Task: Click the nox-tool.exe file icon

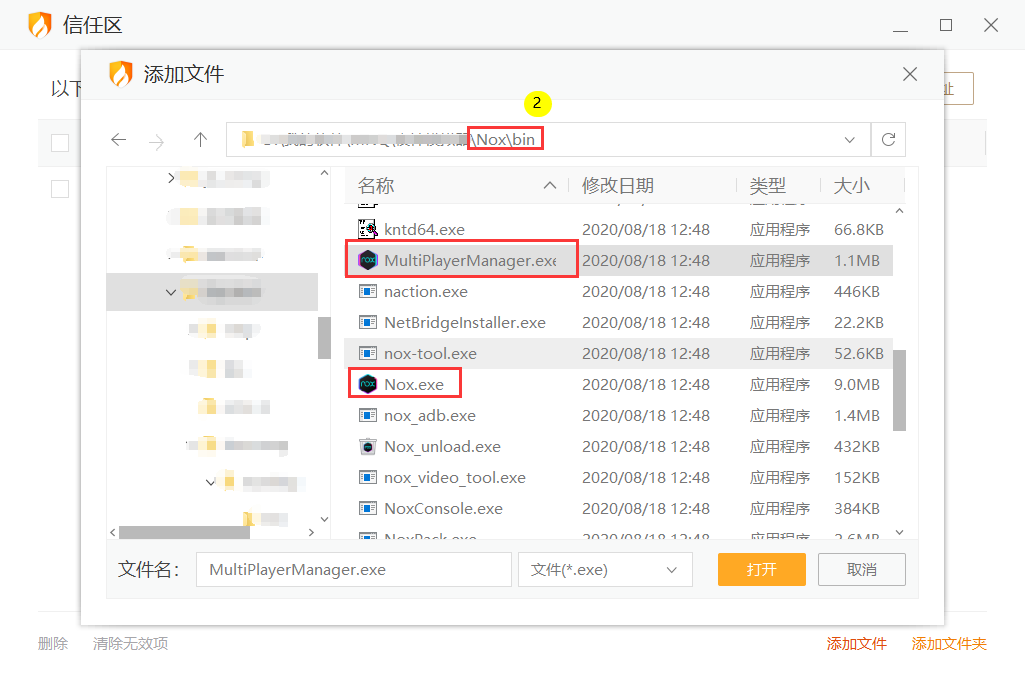Action: pyautogui.click(x=368, y=354)
